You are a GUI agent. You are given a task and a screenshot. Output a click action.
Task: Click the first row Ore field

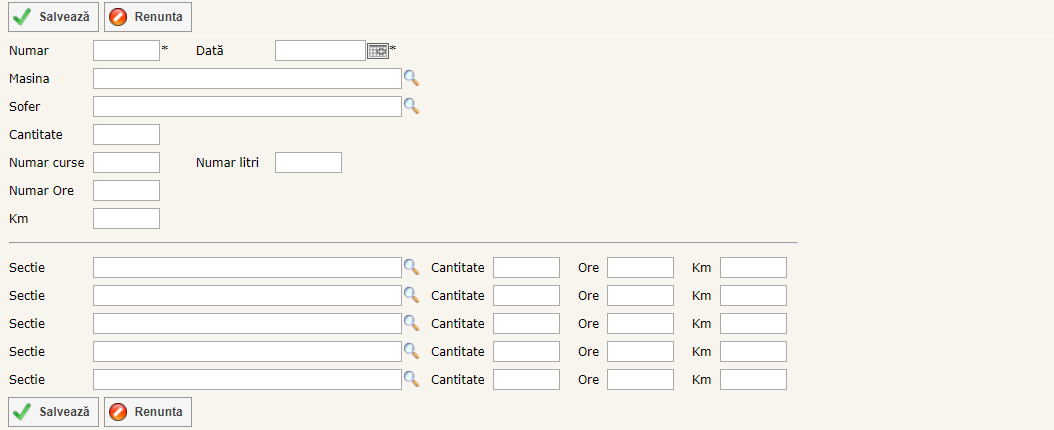pos(640,268)
